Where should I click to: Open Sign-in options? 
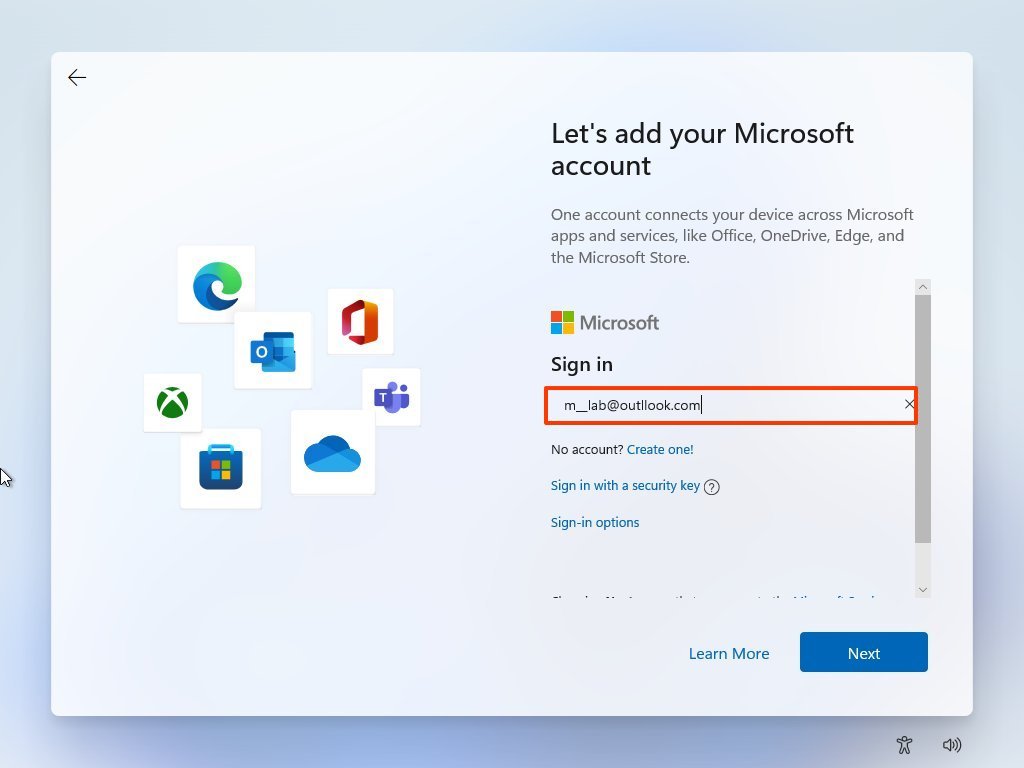(x=595, y=522)
